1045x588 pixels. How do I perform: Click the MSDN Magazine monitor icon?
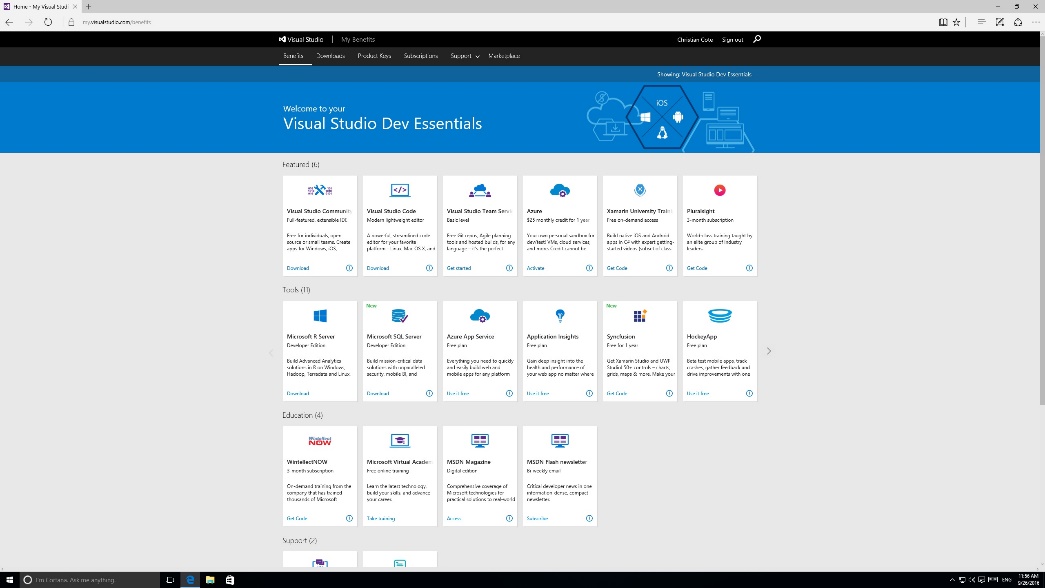[480, 441]
